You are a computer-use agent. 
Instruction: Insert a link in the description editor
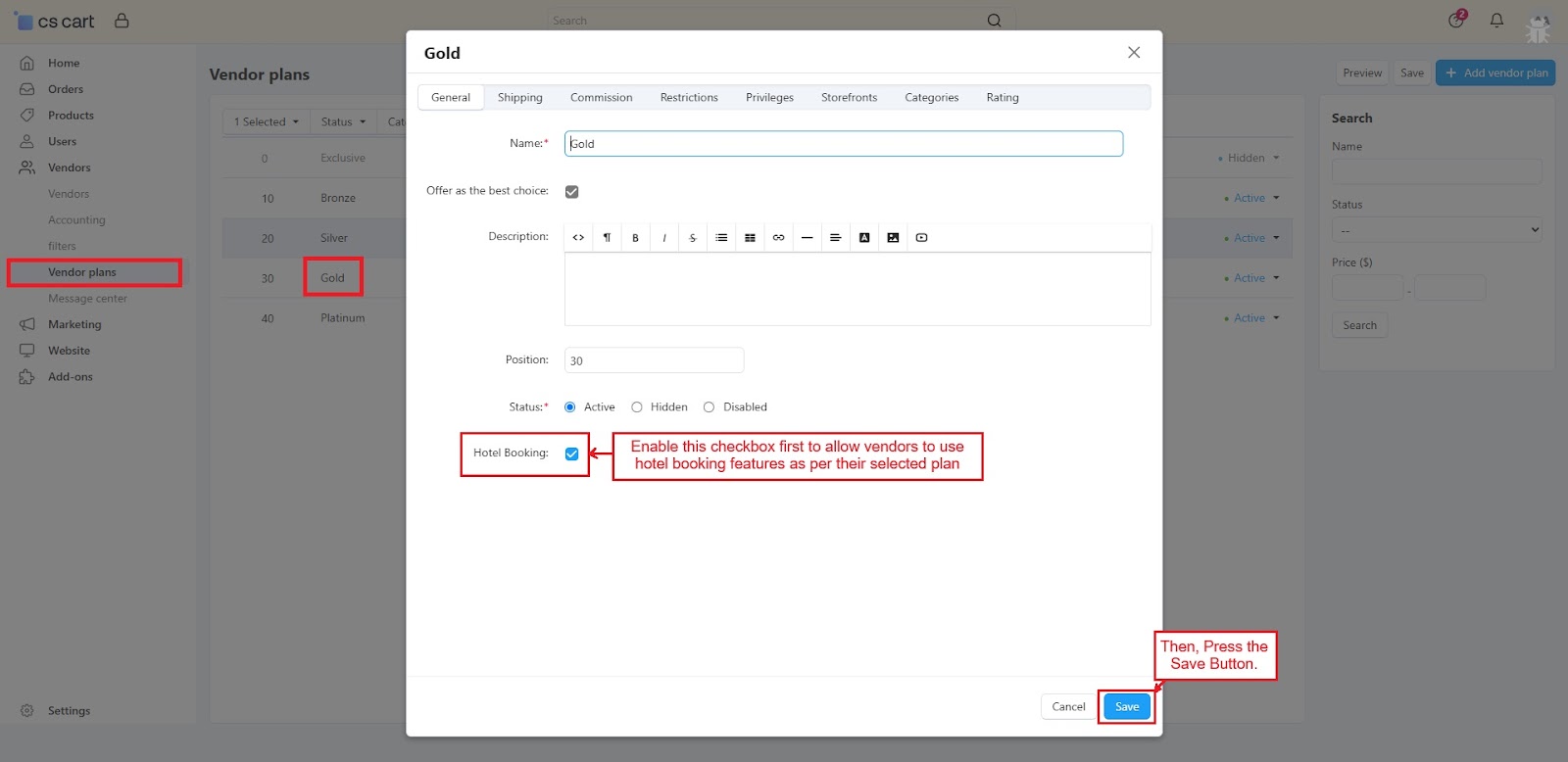[x=778, y=238]
